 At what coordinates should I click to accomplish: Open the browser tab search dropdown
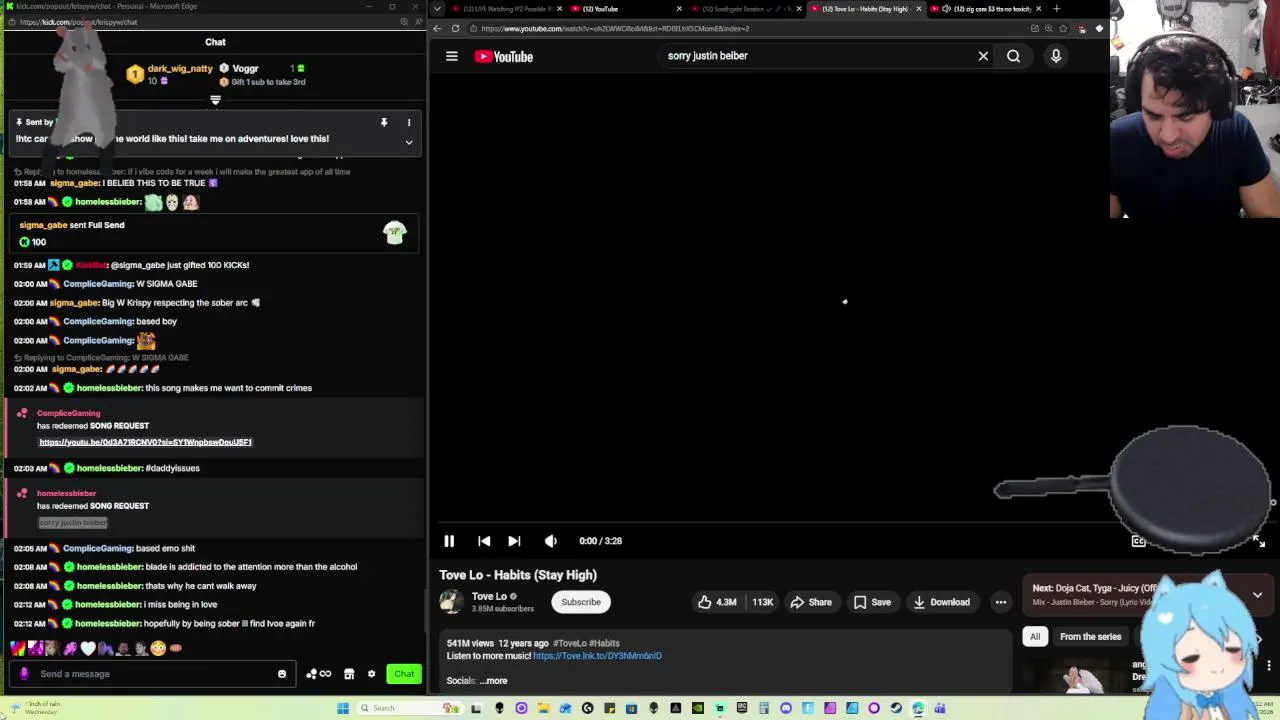click(x=437, y=9)
